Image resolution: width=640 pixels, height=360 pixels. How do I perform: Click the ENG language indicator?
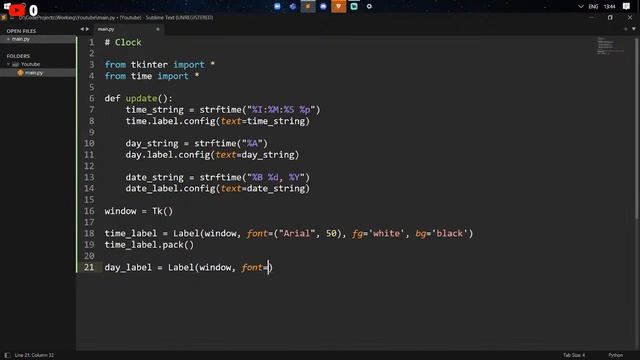click(x=593, y=7)
